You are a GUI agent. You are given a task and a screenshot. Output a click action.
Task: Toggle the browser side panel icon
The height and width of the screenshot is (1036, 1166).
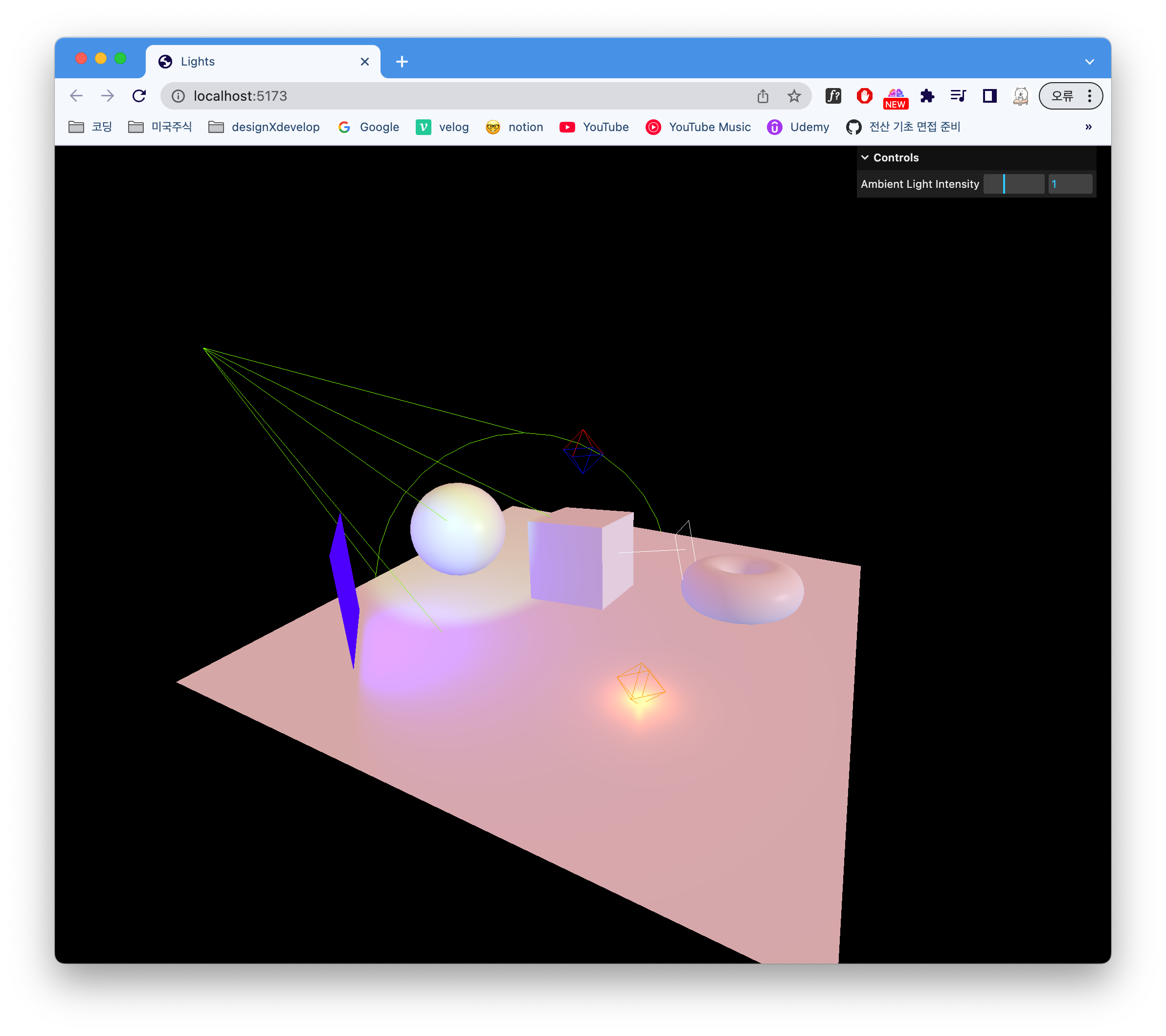pyautogui.click(x=990, y=96)
